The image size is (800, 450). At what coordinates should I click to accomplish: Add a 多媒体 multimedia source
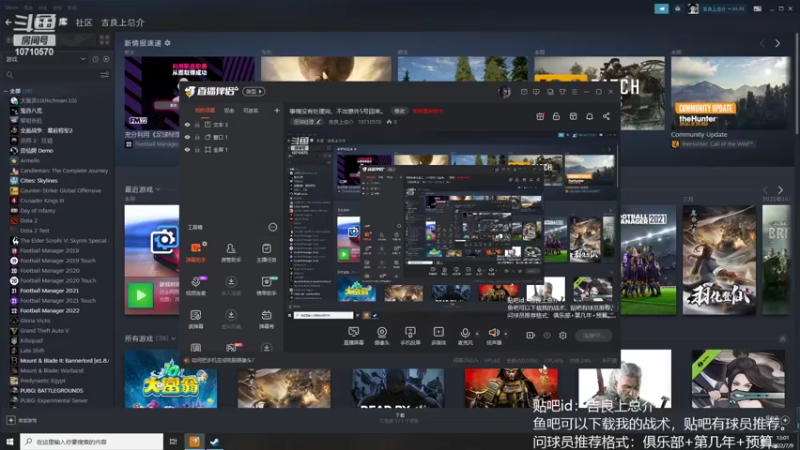click(438, 335)
